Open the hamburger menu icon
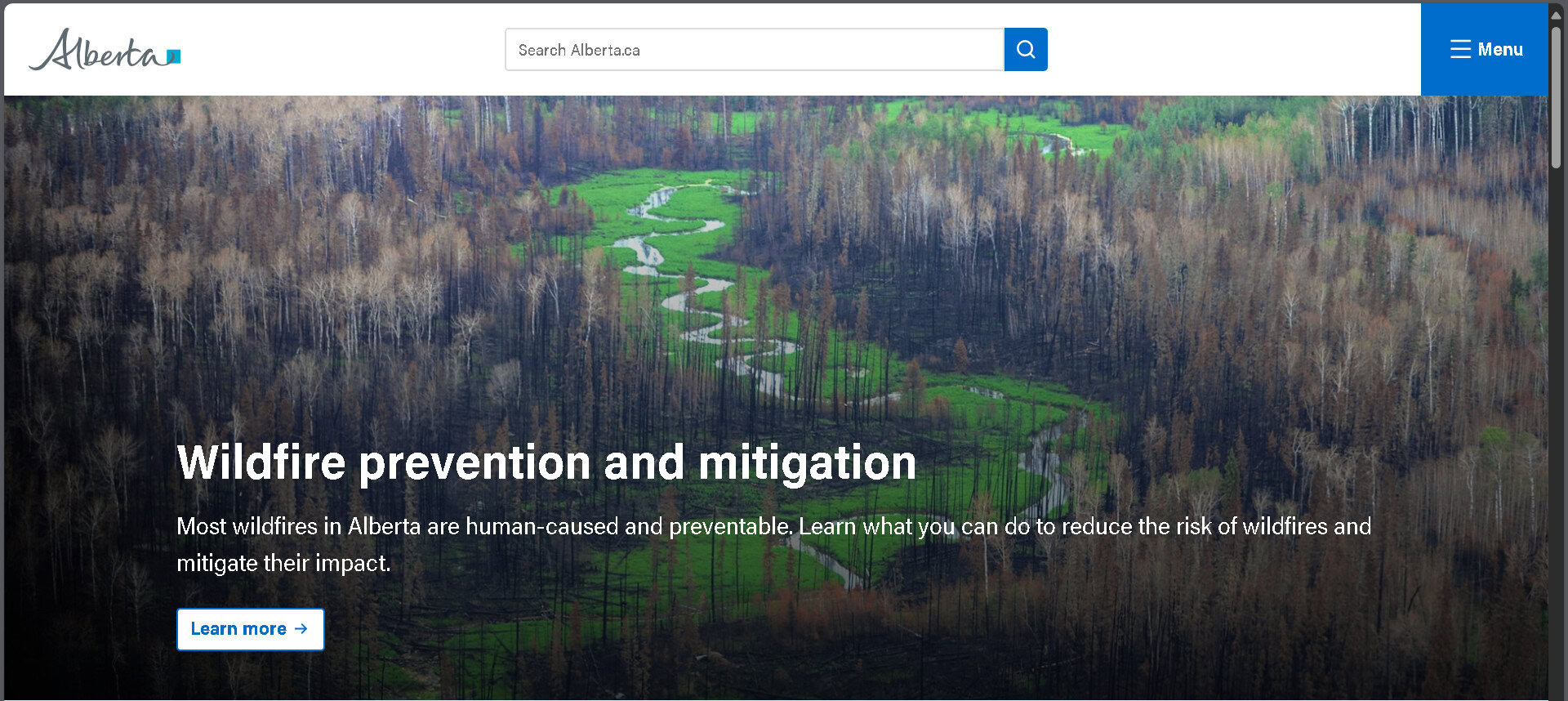 pos(1460,50)
